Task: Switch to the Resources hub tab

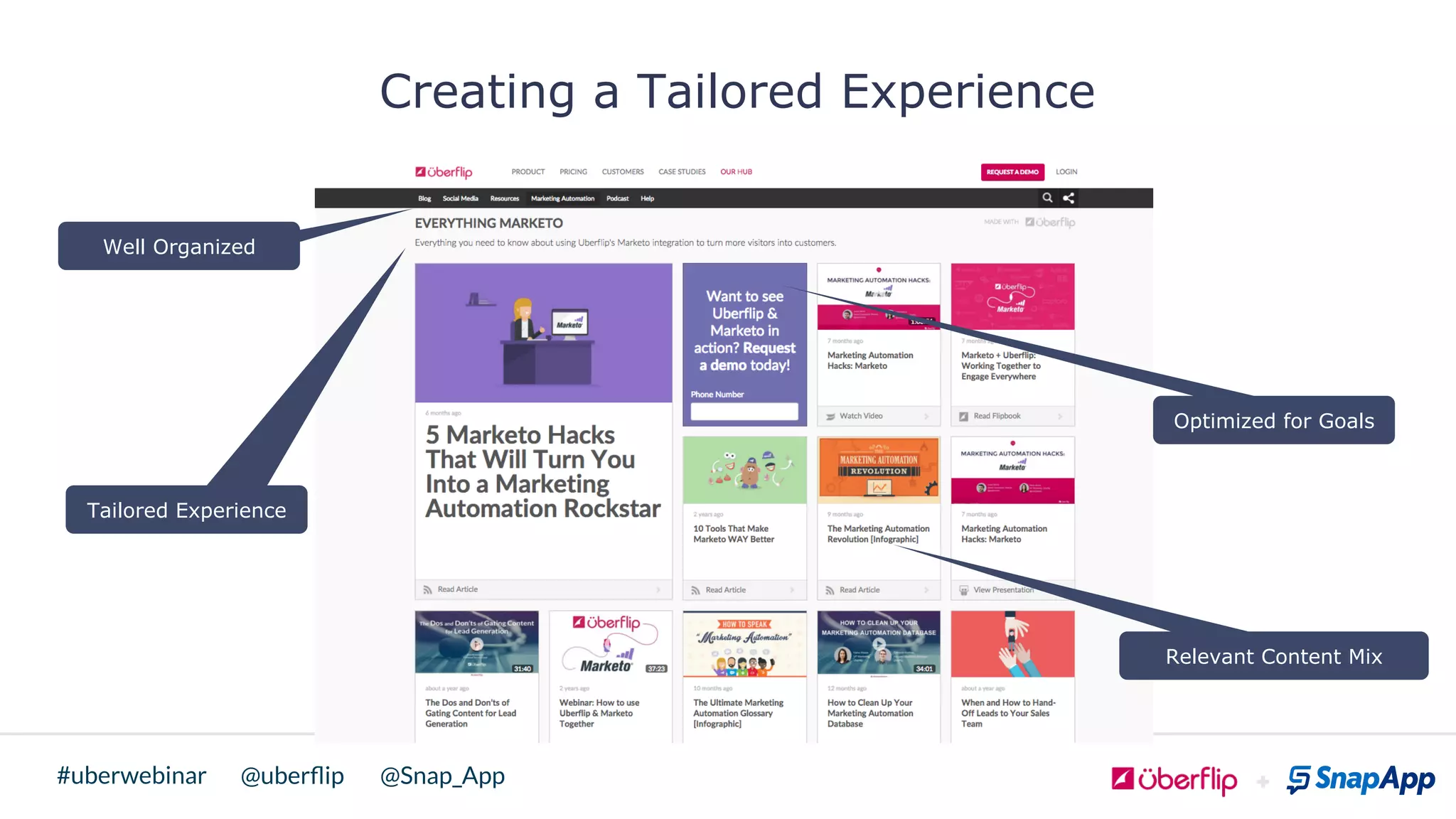Action: click(x=505, y=198)
